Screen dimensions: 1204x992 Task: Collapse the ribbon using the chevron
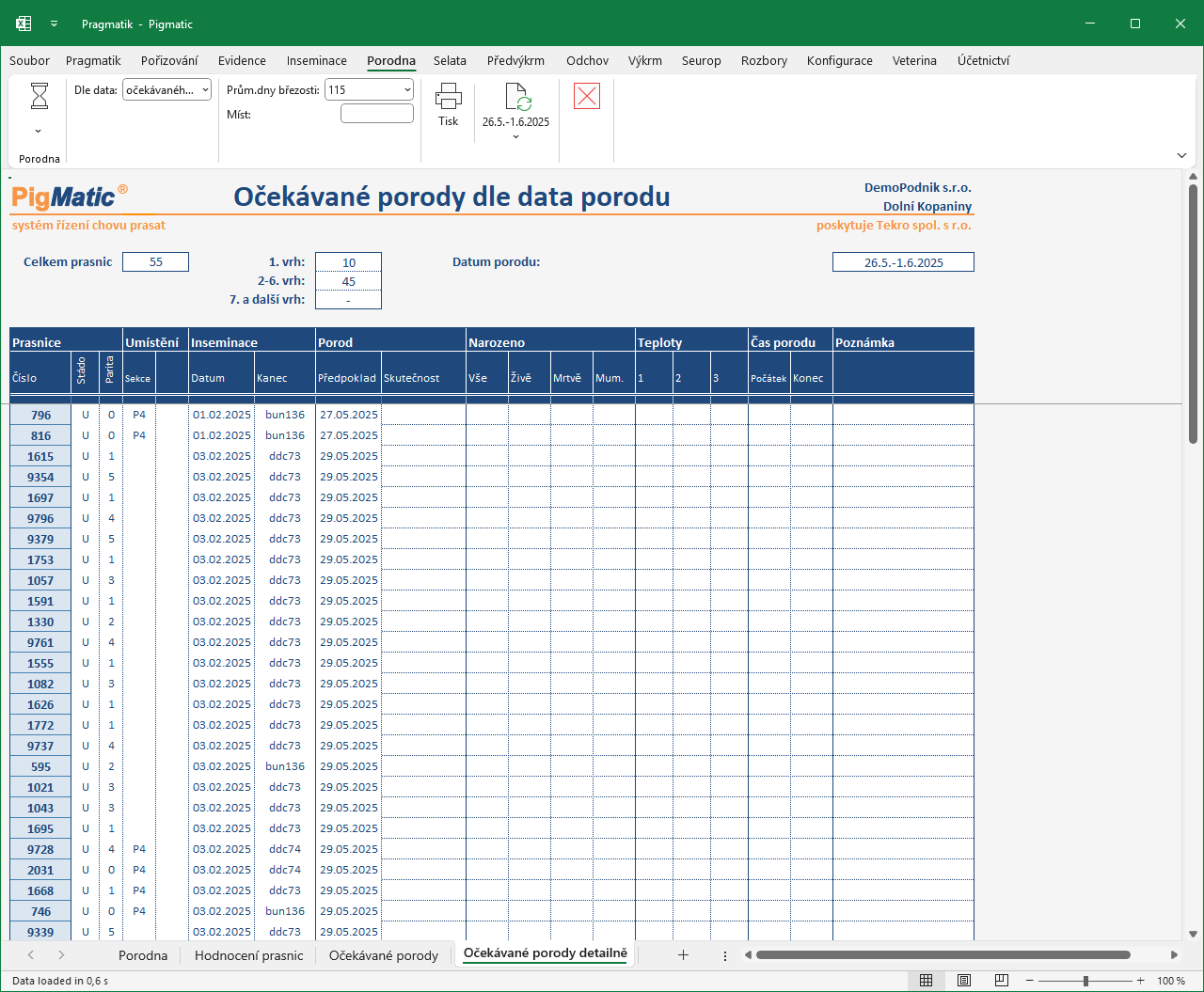(1181, 155)
